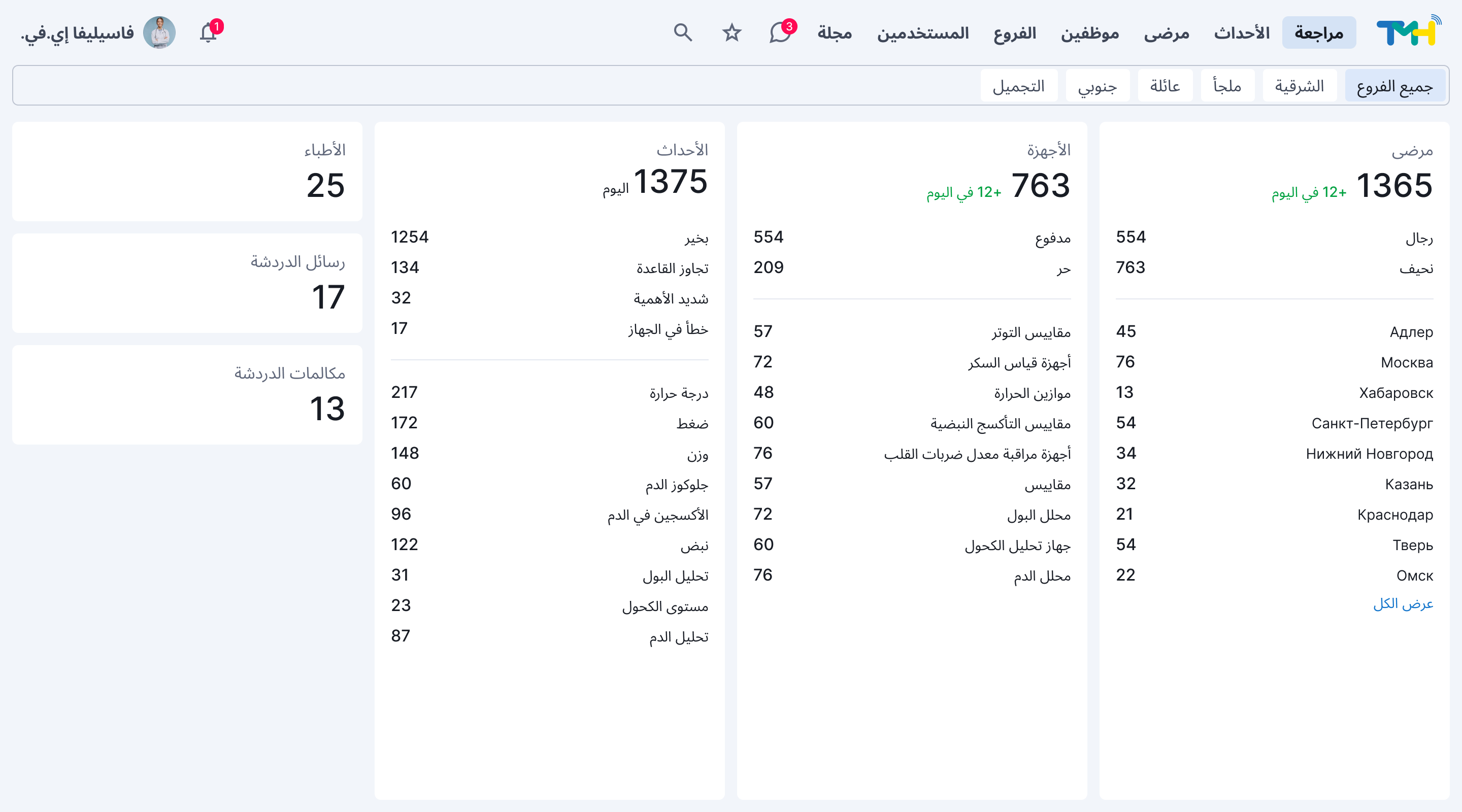
Task: Click the محلل الدم row
Action: (x=912, y=576)
